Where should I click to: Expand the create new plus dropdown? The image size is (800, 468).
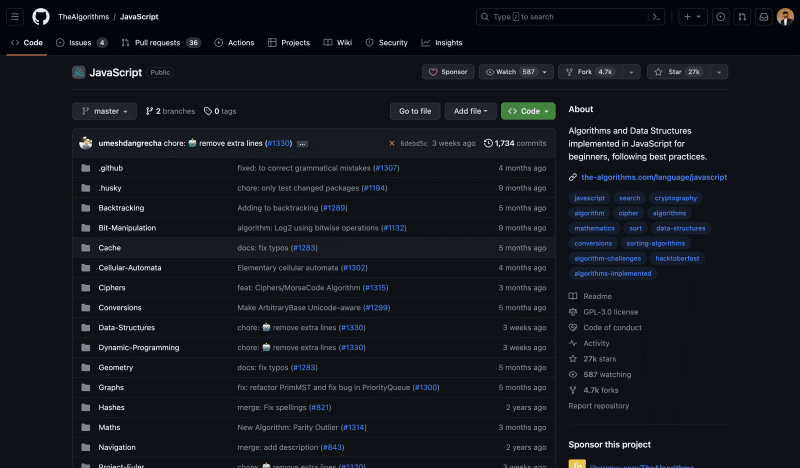(x=692, y=17)
